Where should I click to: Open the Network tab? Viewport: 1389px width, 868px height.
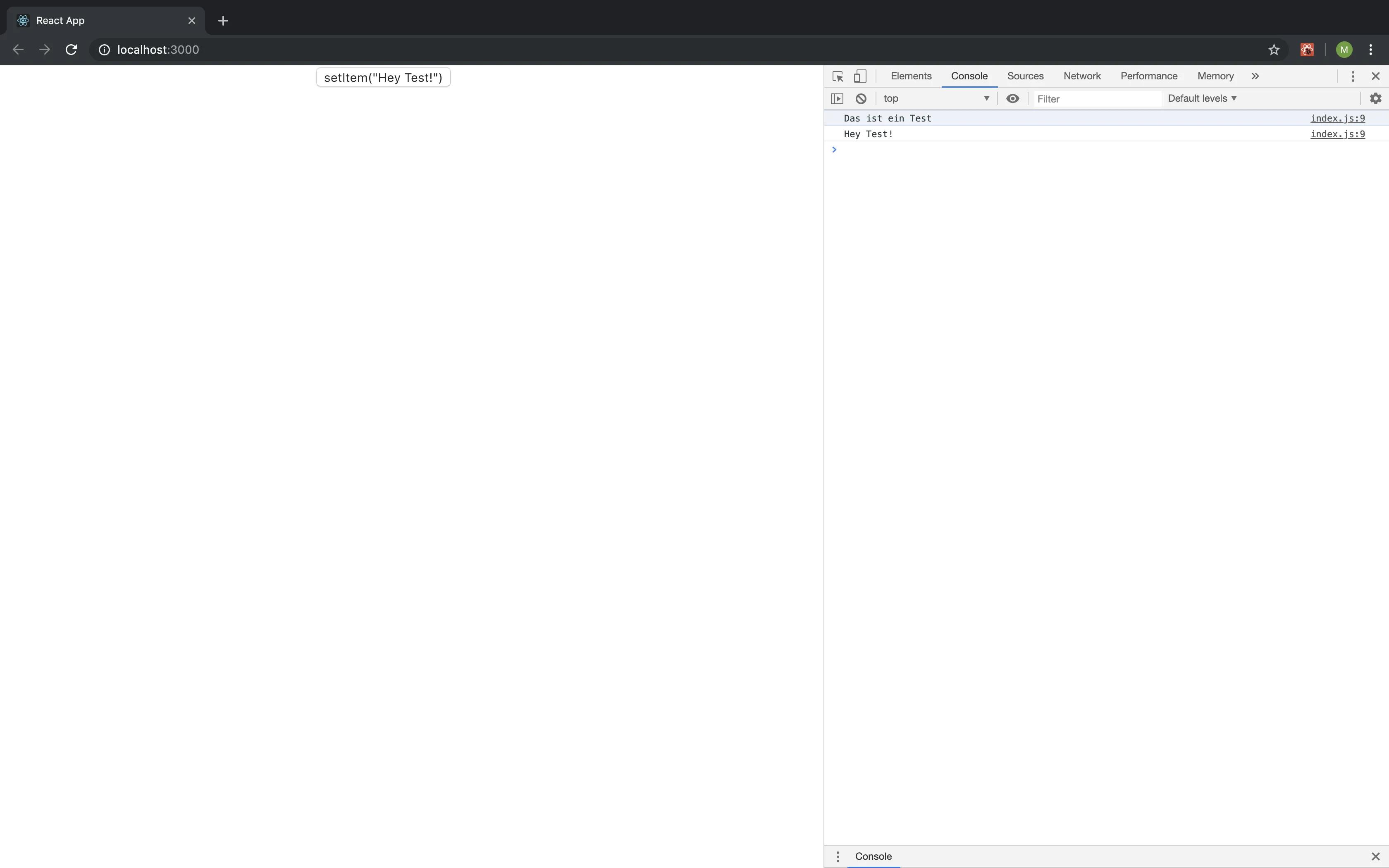point(1081,76)
